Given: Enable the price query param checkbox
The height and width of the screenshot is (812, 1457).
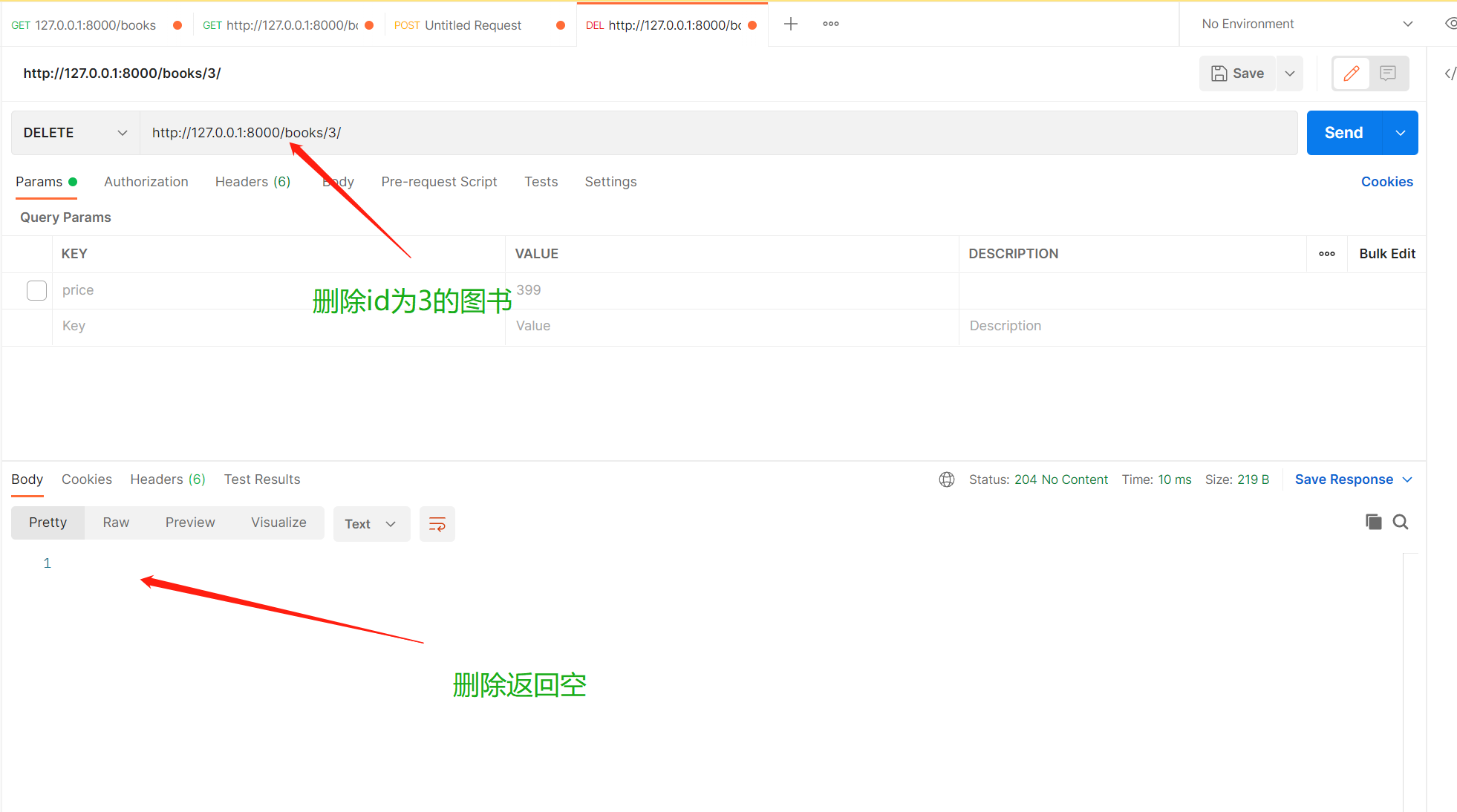Looking at the screenshot, I should click(x=36, y=290).
